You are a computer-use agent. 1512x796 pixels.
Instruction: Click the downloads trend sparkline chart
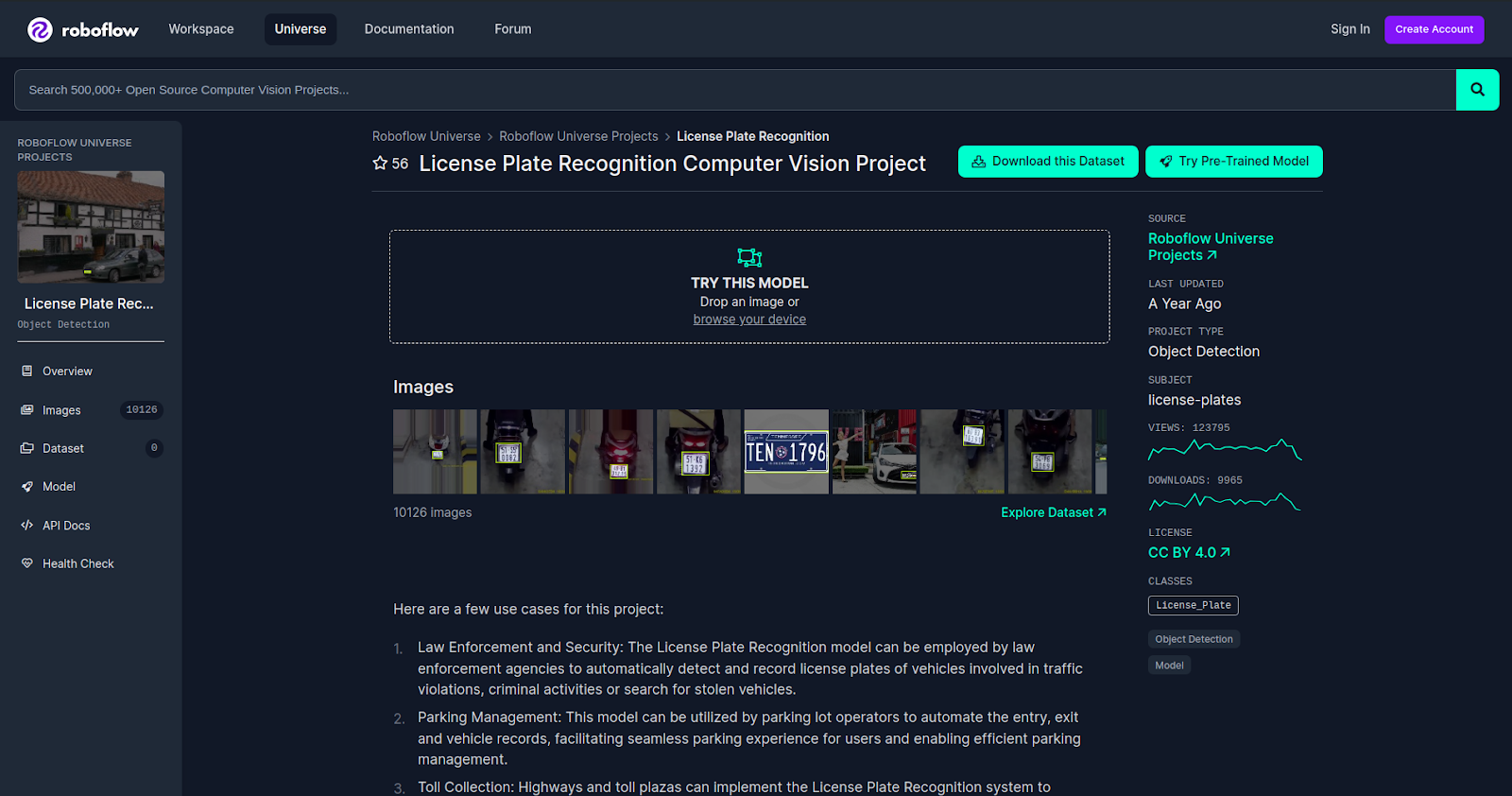pyautogui.click(x=1225, y=502)
